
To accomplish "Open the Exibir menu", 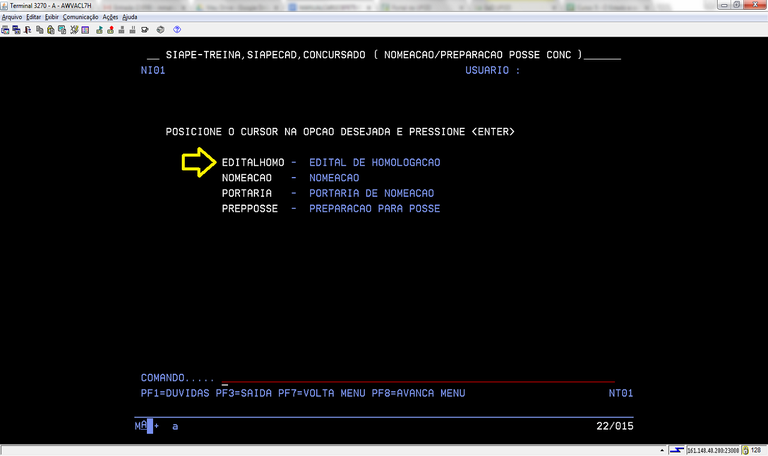I will (51, 17).
